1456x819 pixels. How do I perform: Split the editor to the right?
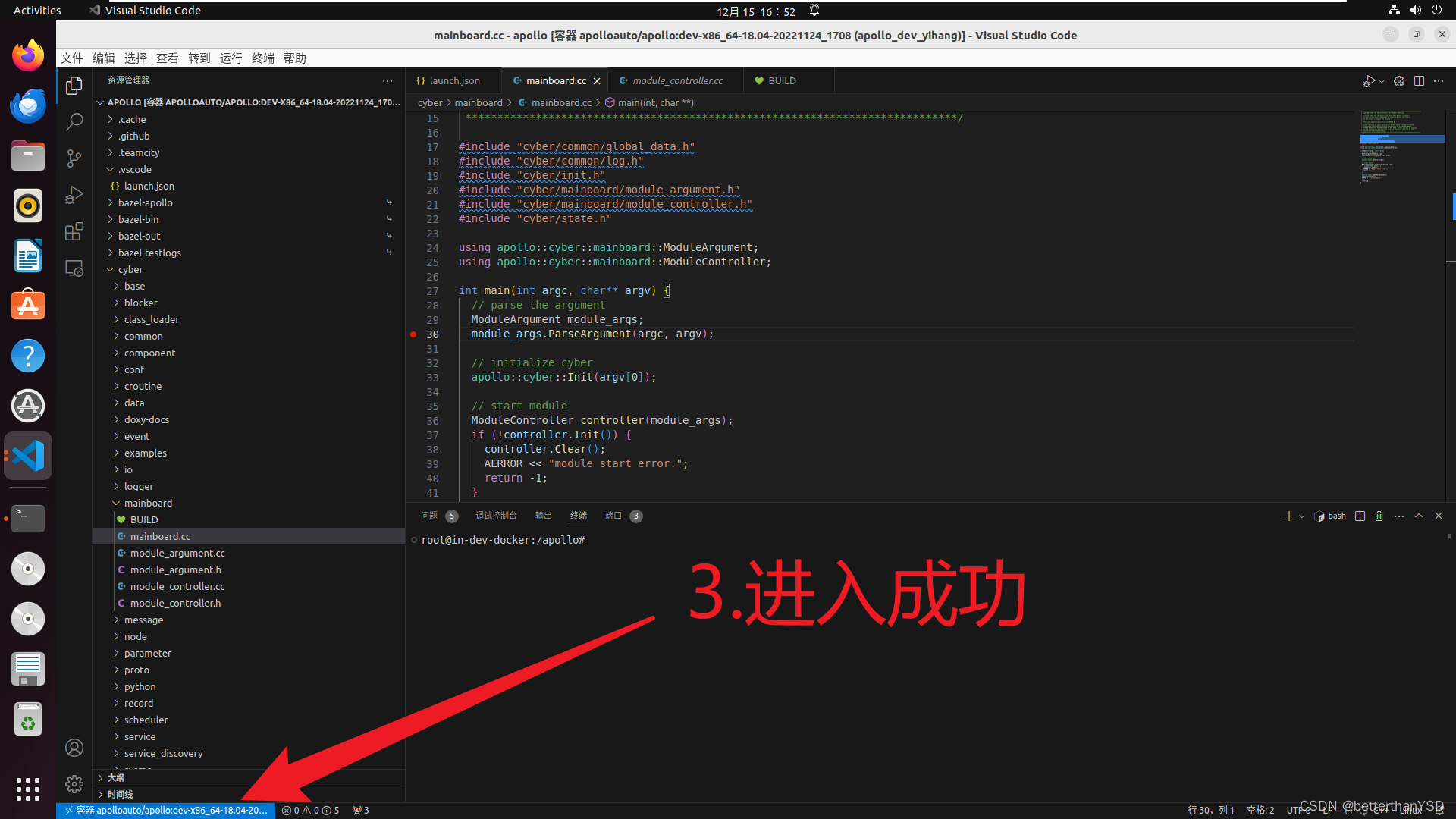[x=1419, y=81]
